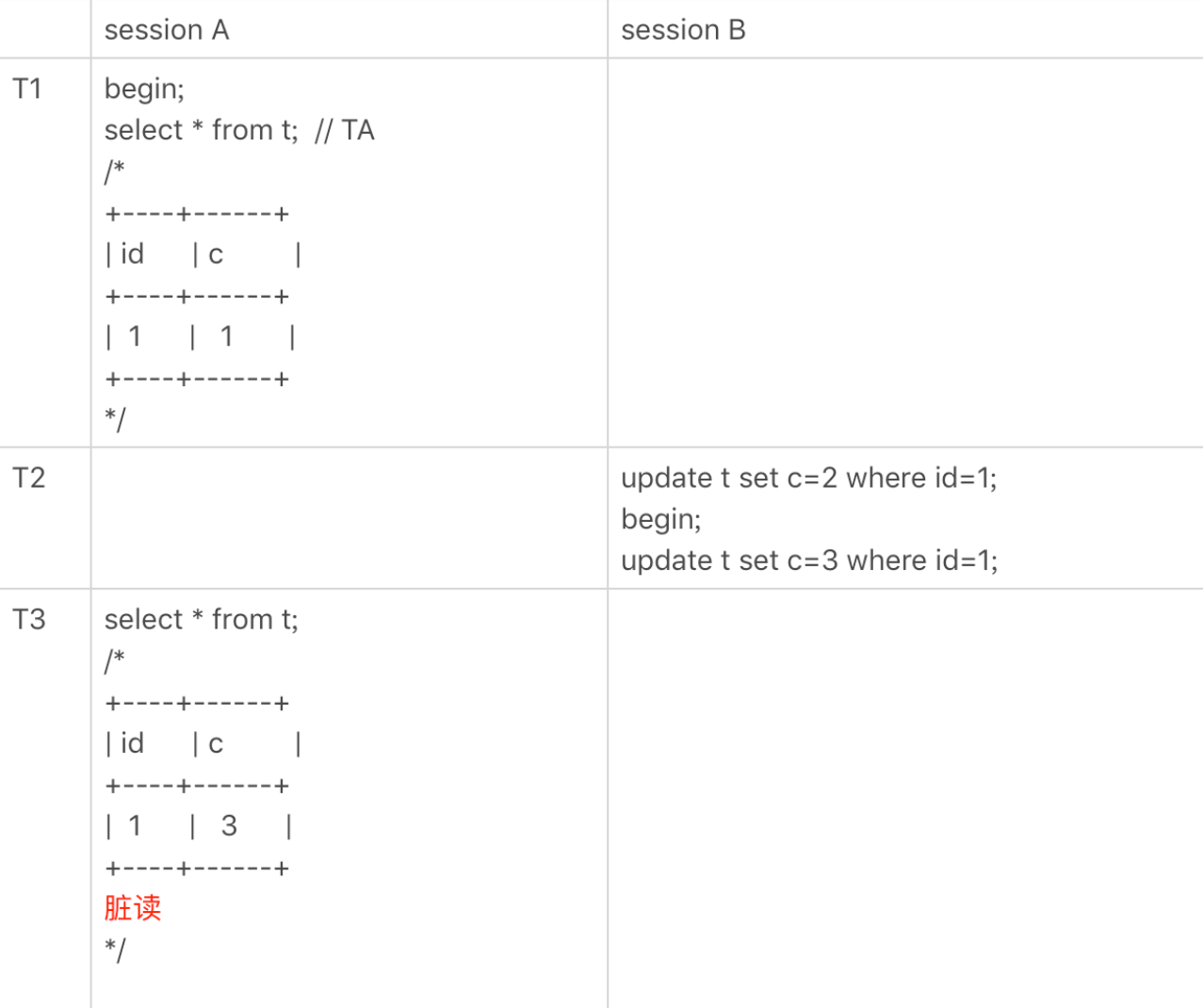Viewport: 1203px width, 1008px height.
Task: Click the "id" header in T1 result
Action: pos(132,254)
